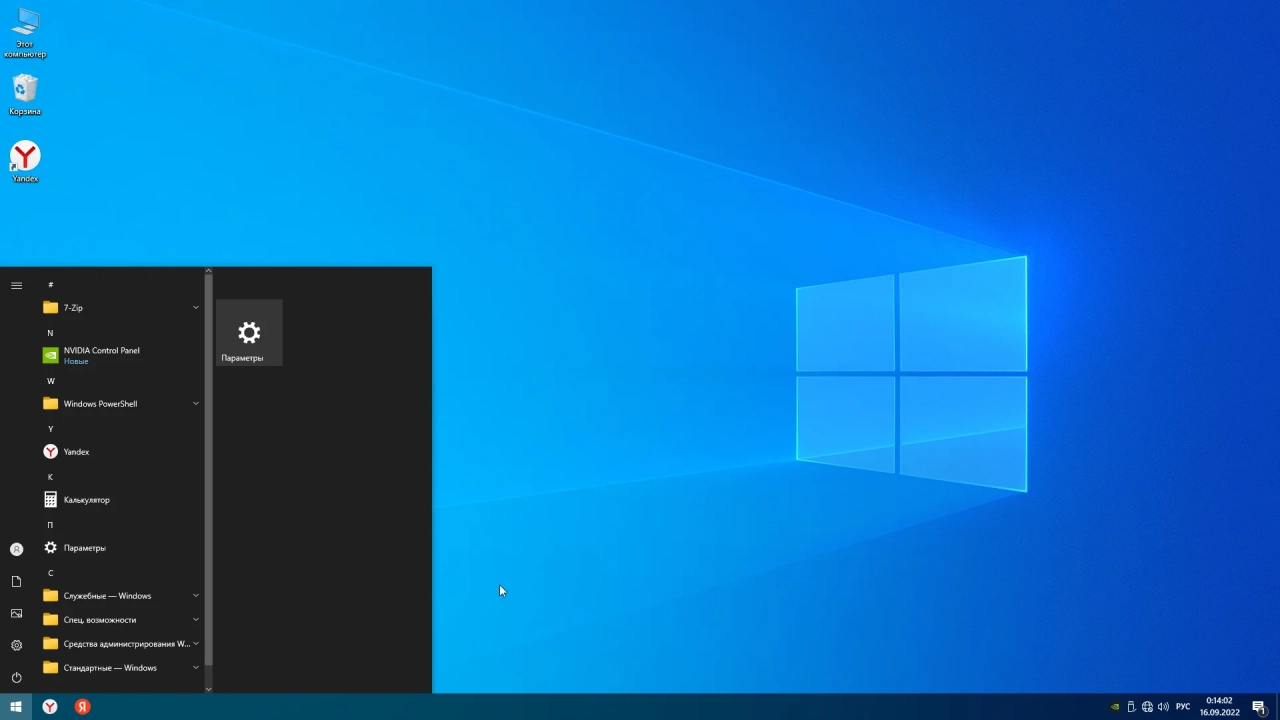Expand Спец. возможности chevron
1280x720 pixels.
coord(196,620)
